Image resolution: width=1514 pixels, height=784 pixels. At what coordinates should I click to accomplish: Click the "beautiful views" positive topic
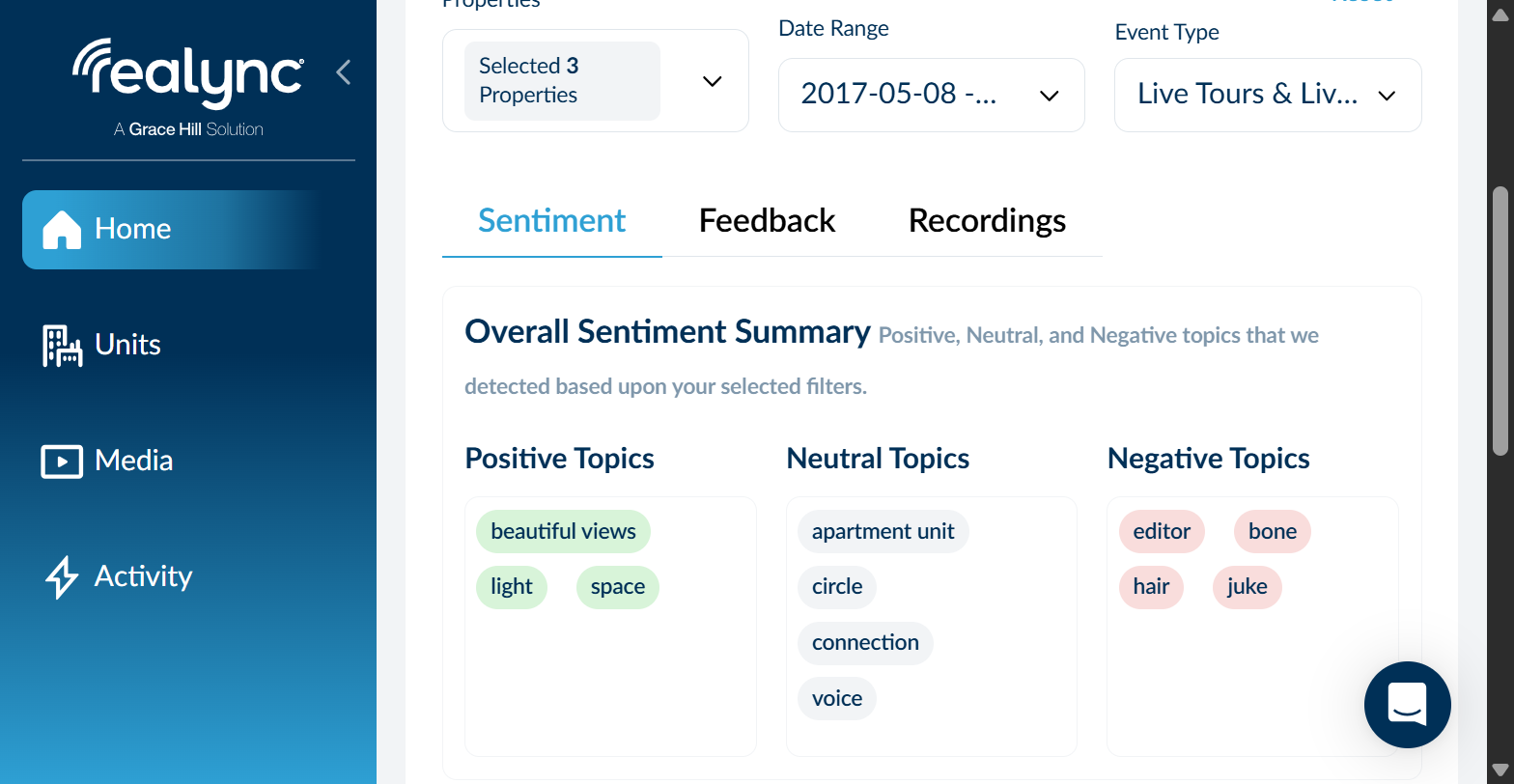coord(563,531)
